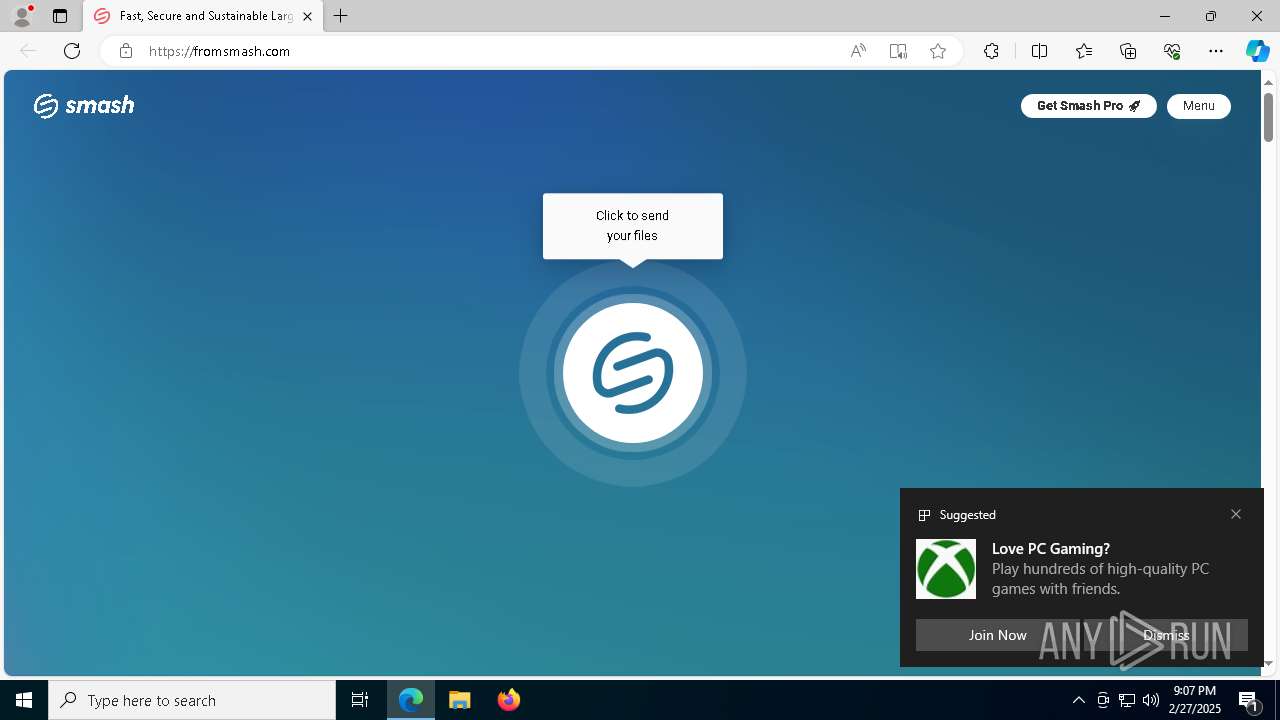
Task: Open Edge profile icon
Action: coord(22,16)
